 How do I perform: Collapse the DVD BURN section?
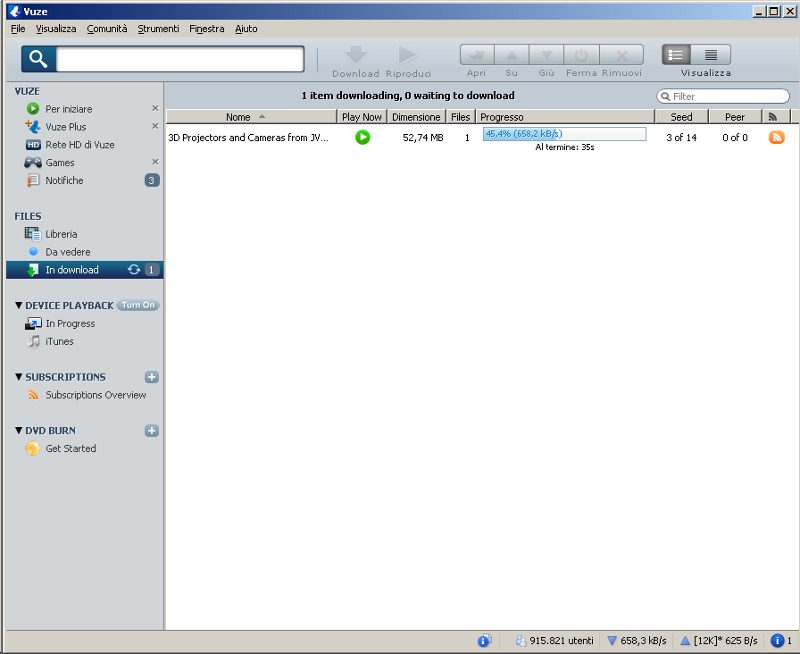pyautogui.click(x=18, y=431)
